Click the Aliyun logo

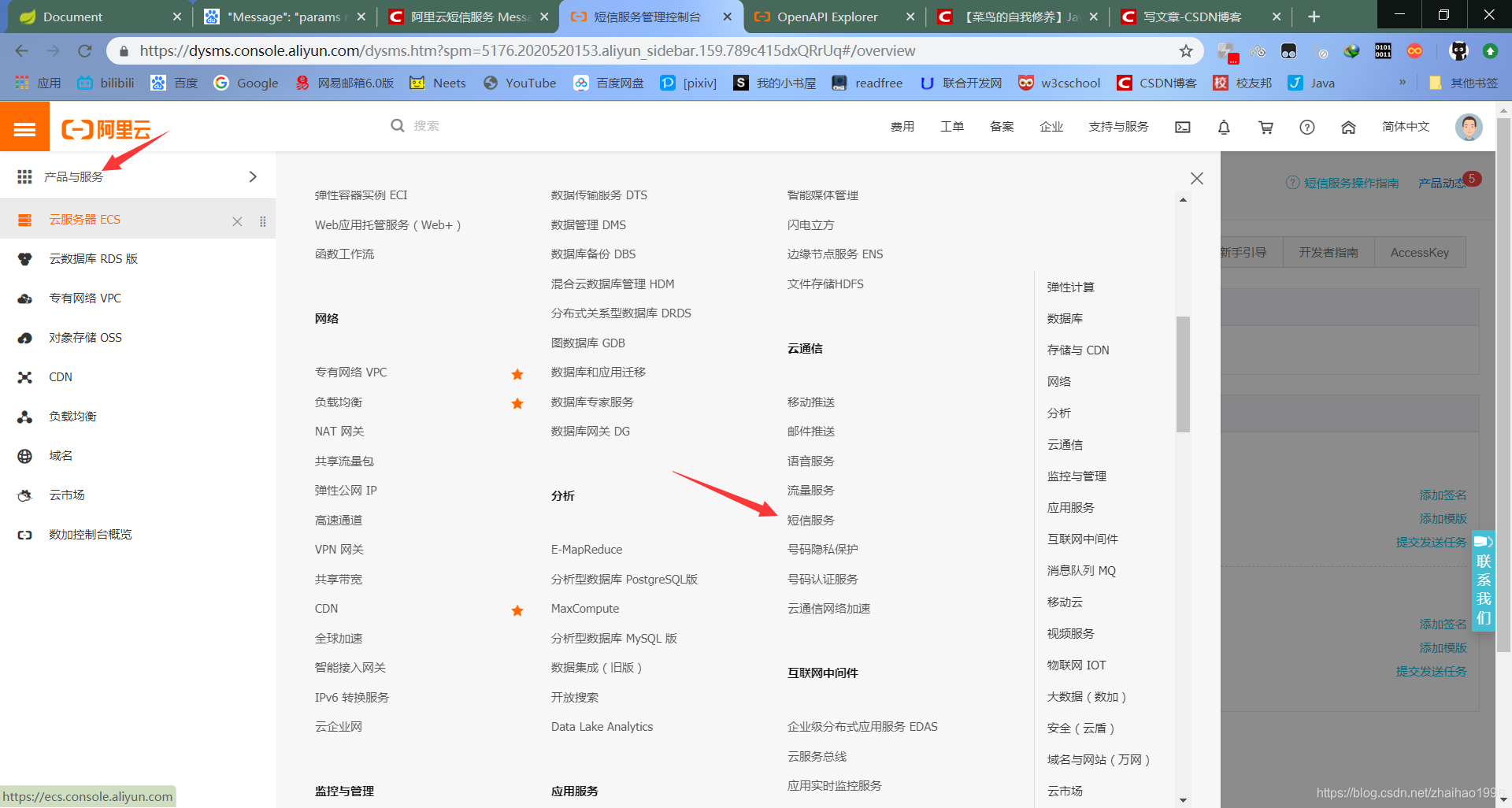pos(106,128)
